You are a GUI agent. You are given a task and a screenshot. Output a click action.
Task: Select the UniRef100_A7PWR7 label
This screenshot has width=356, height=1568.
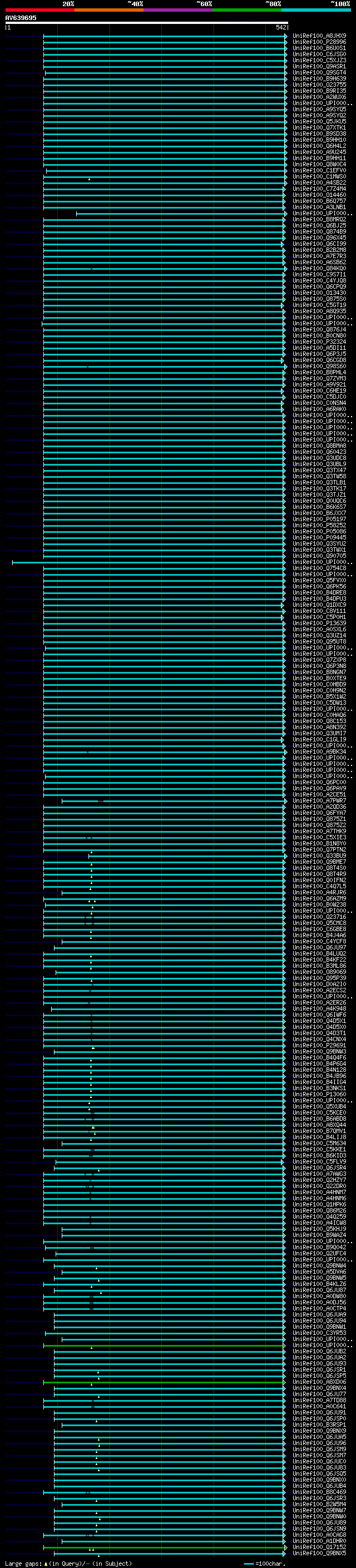(319, 800)
